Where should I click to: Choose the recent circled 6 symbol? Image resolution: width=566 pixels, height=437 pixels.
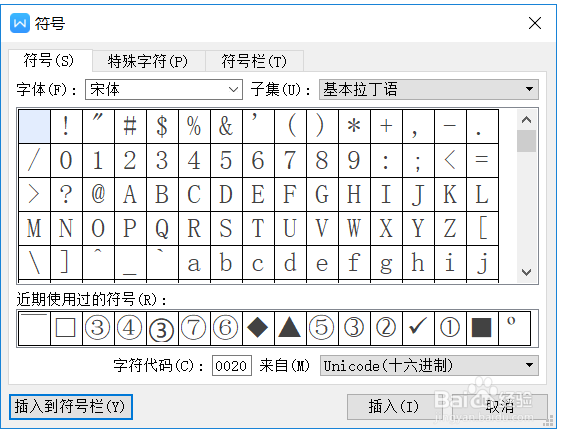[x=226, y=328]
